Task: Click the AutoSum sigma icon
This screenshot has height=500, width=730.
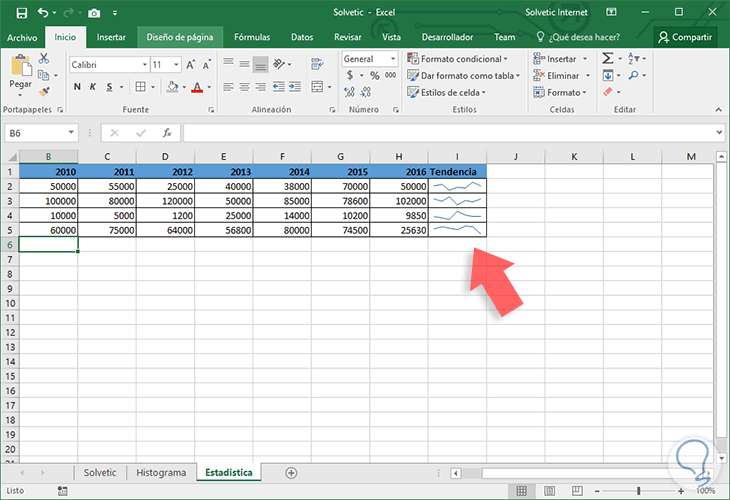Action: pyautogui.click(x=607, y=59)
